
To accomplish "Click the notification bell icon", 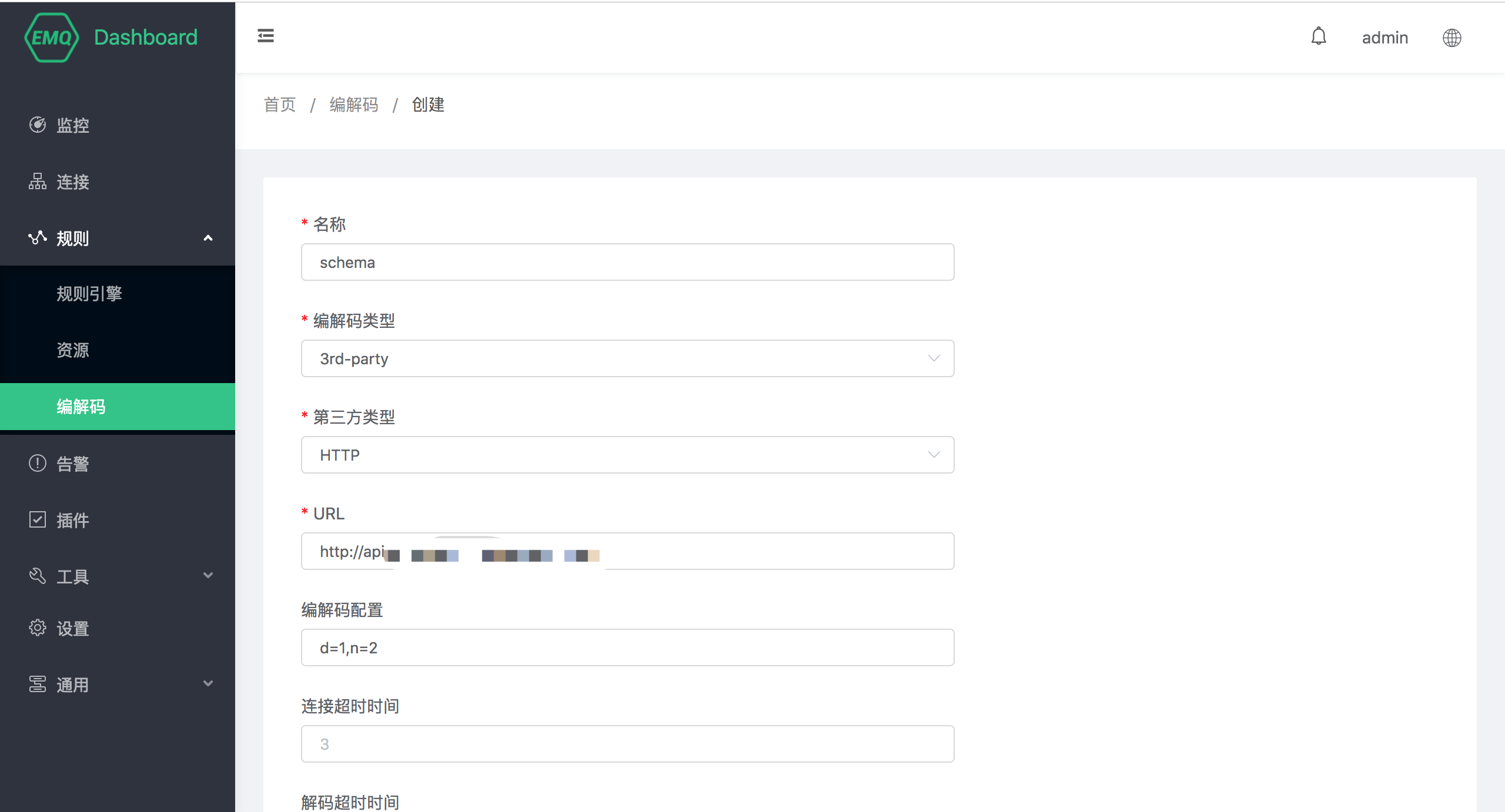I will tap(1319, 36).
